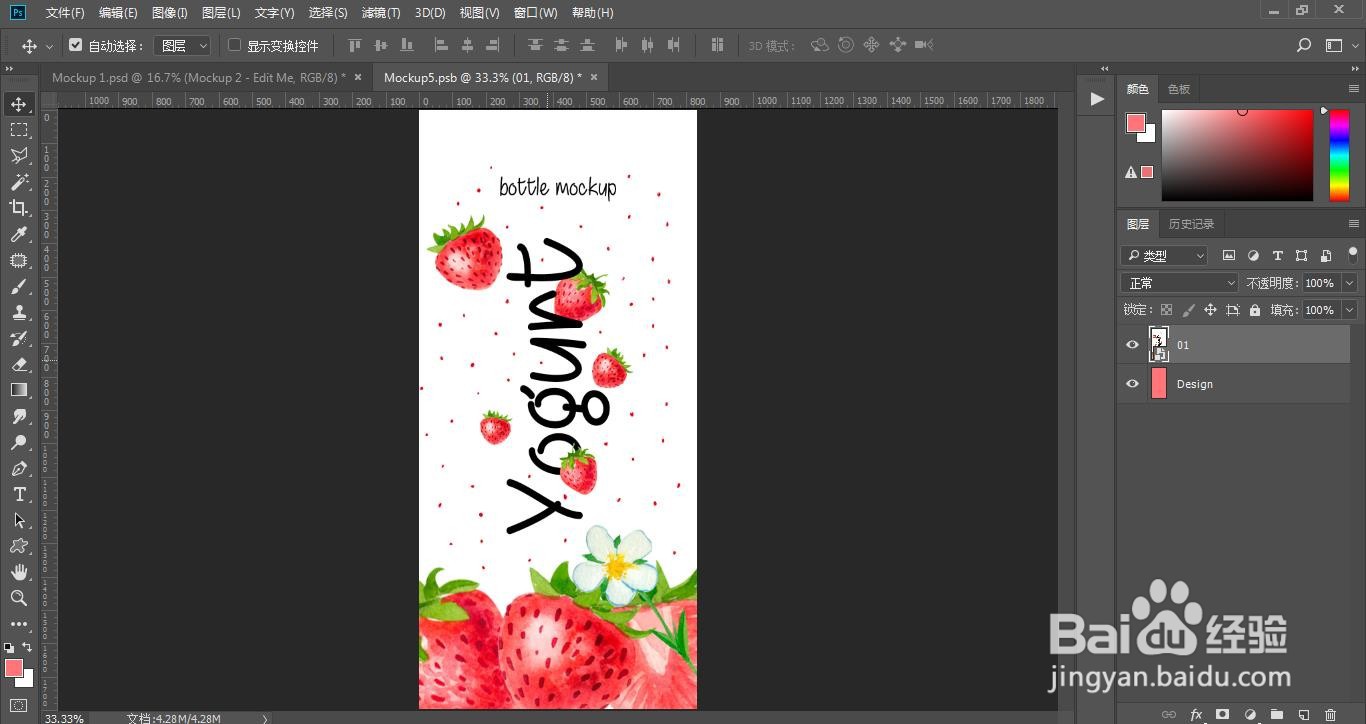Filter layers by pixel layer kind
The image size is (1366, 724).
click(1229, 256)
